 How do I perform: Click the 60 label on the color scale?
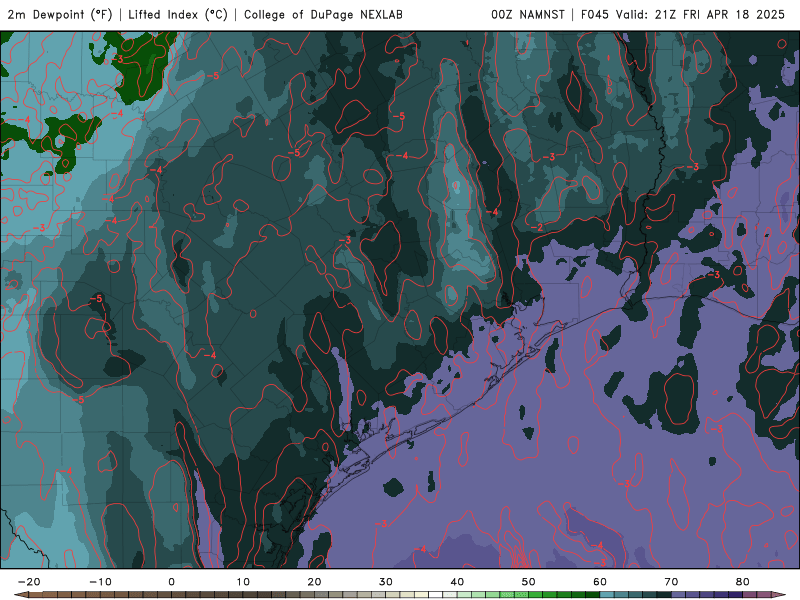pos(600,582)
